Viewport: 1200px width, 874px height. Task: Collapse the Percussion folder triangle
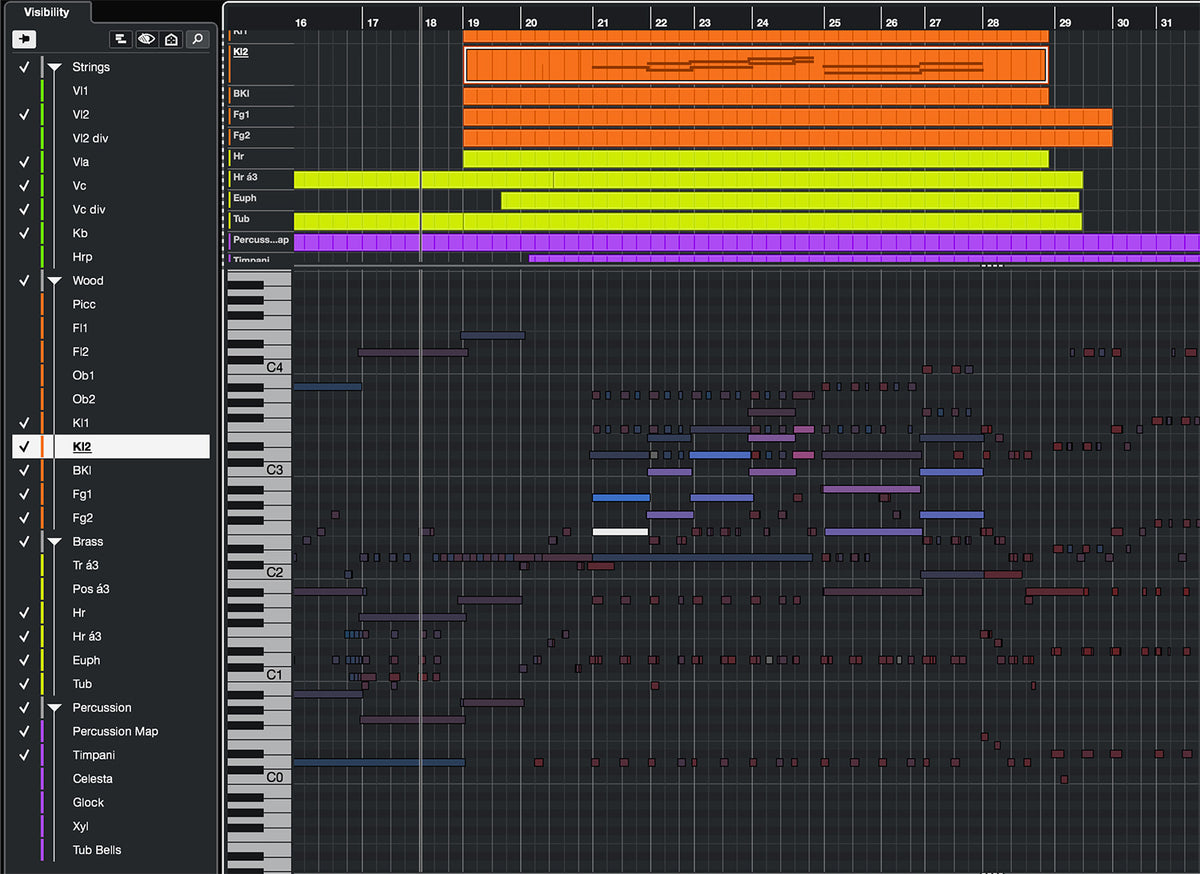[x=54, y=708]
